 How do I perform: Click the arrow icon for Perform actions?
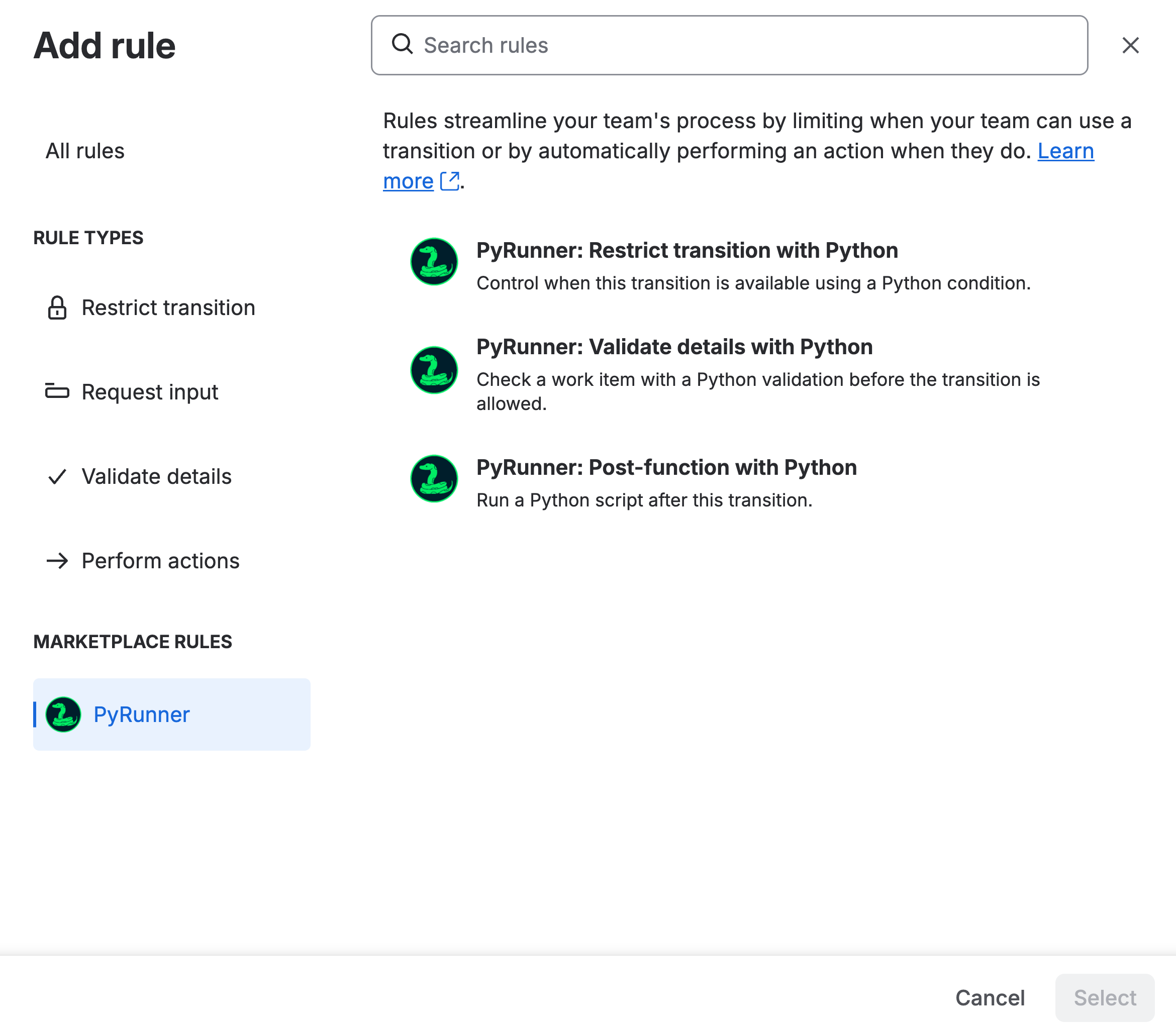pos(57,561)
